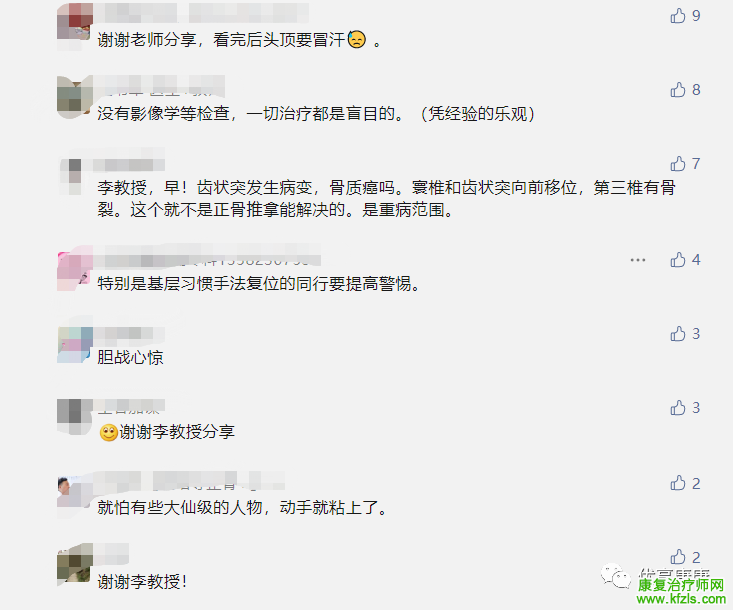Click the WeChat logo watermark icon

616,576
